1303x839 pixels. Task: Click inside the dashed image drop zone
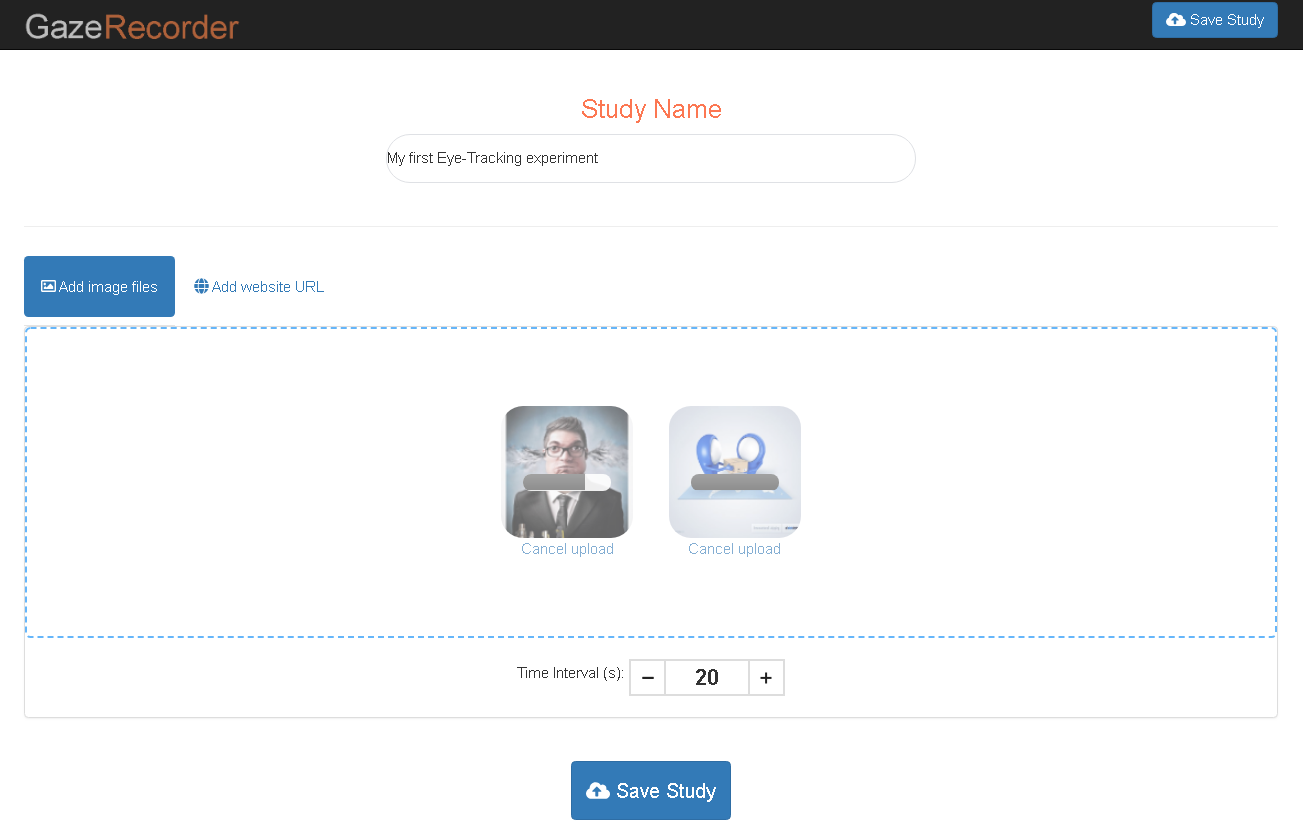click(x=250, y=480)
